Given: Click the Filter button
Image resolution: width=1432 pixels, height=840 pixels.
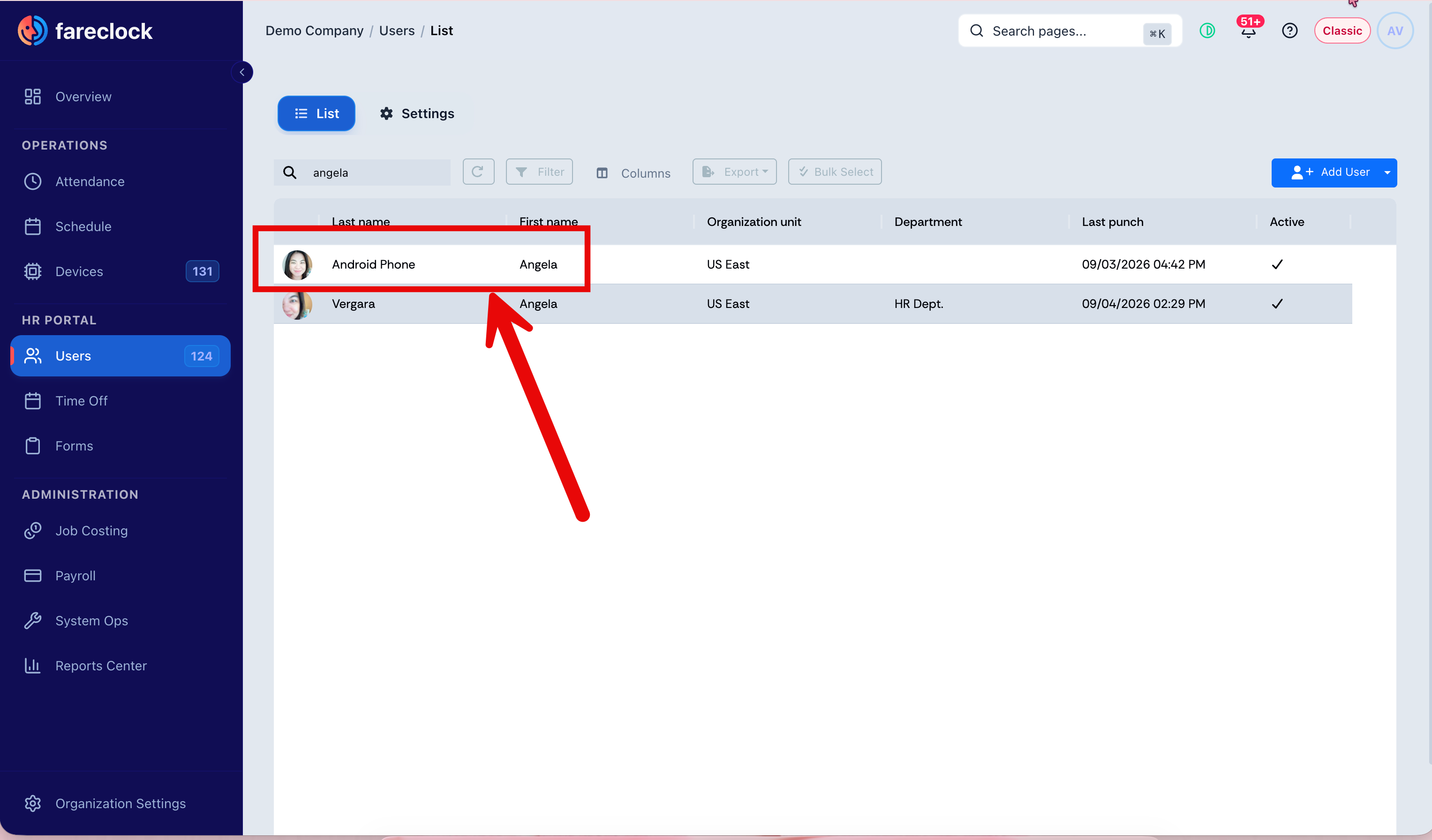Looking at the screenshot, I should click(539, 172).
